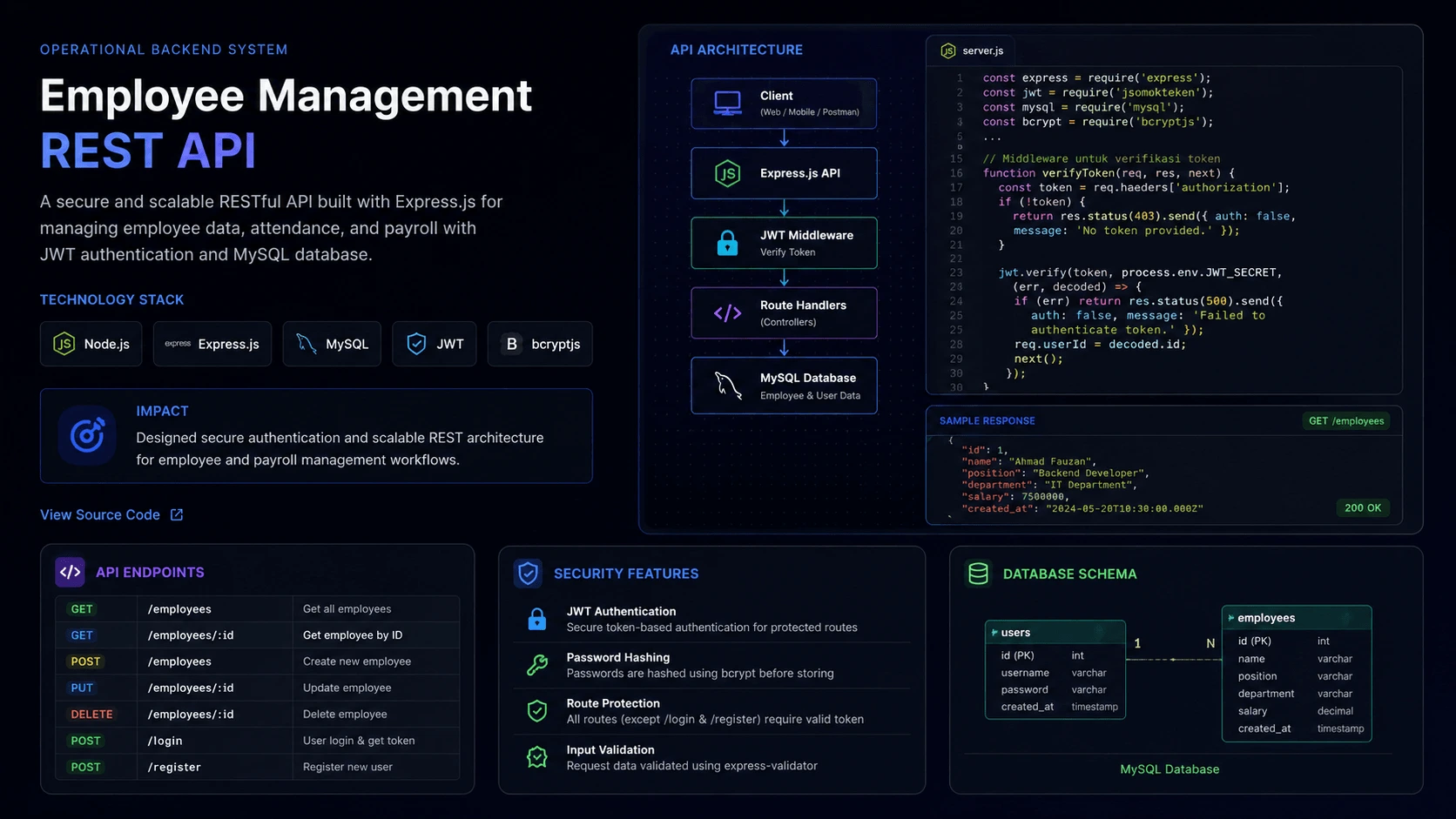The image size is (1456, 819).
Task: Select the Node.js hexagon icon
Action: coord(64,344)
